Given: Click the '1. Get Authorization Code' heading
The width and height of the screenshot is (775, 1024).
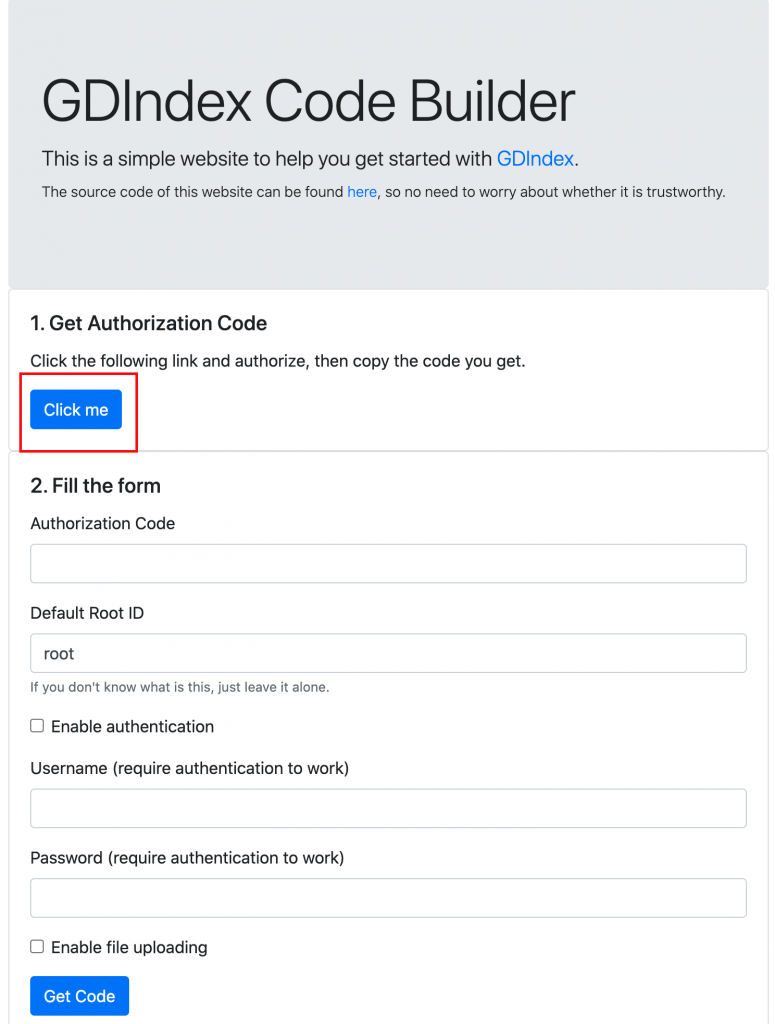Looking at the screenshot, I should (148, 323).
